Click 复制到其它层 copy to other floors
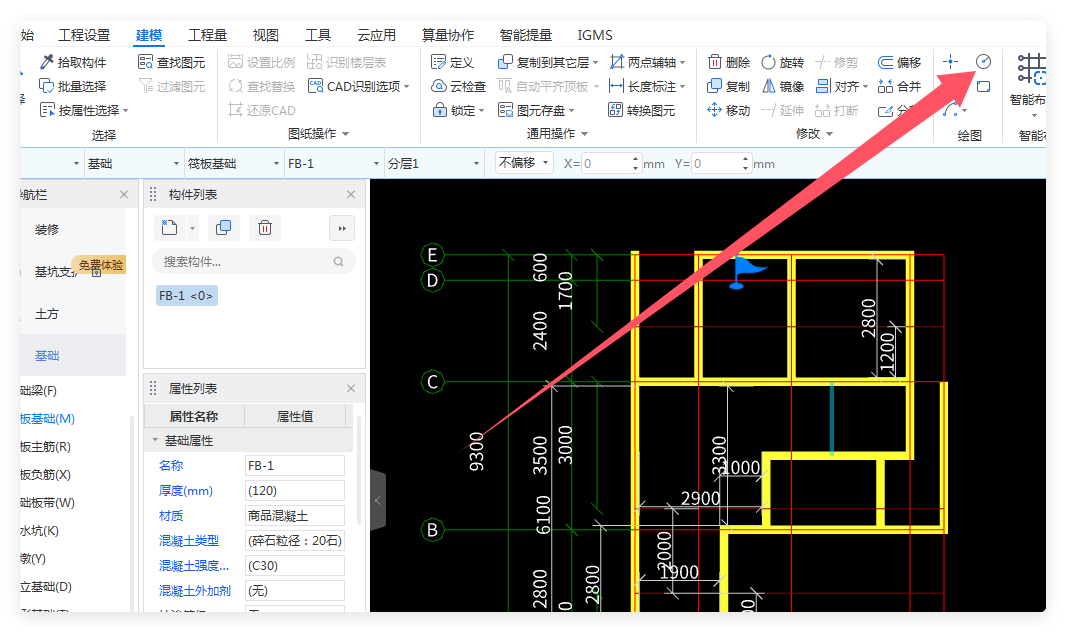 click(547, 63)
